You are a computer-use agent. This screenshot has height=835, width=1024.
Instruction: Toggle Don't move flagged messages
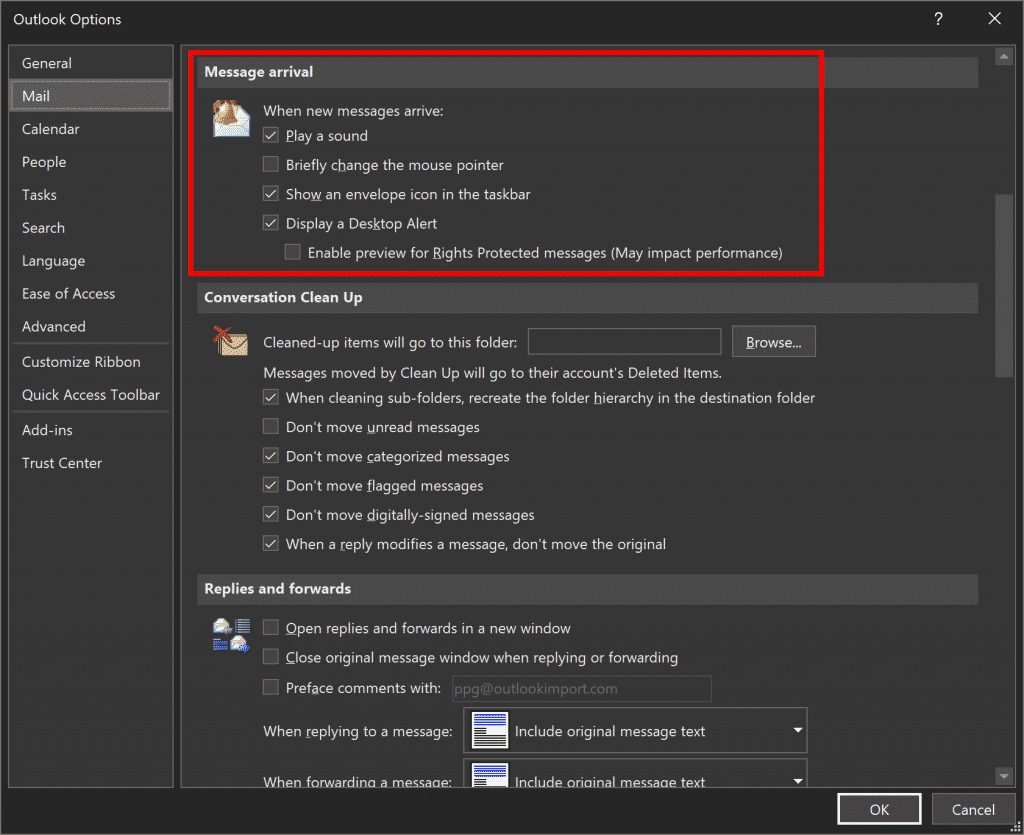point(271,485)
